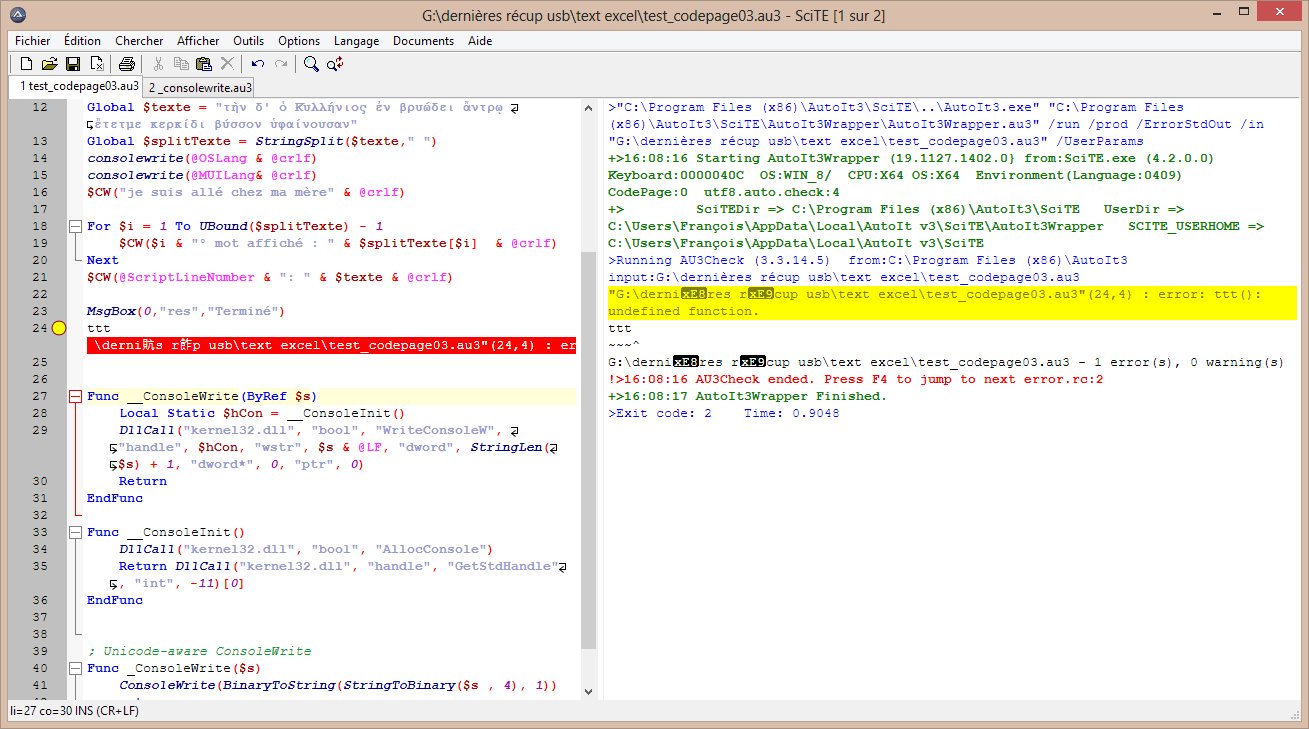Open the Langage menu

click(x=356, y=41)
